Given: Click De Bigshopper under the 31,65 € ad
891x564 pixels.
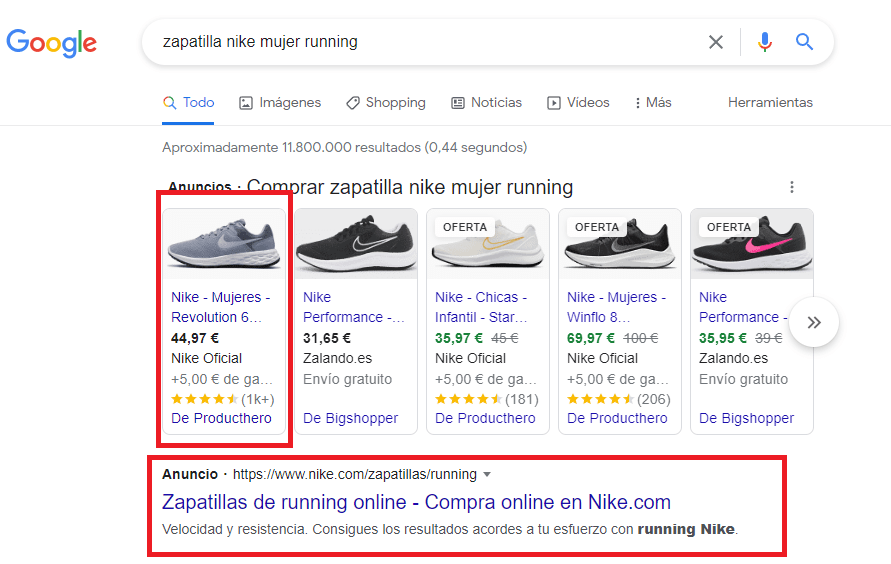Looking at the screenshot, I should point(350,418).
